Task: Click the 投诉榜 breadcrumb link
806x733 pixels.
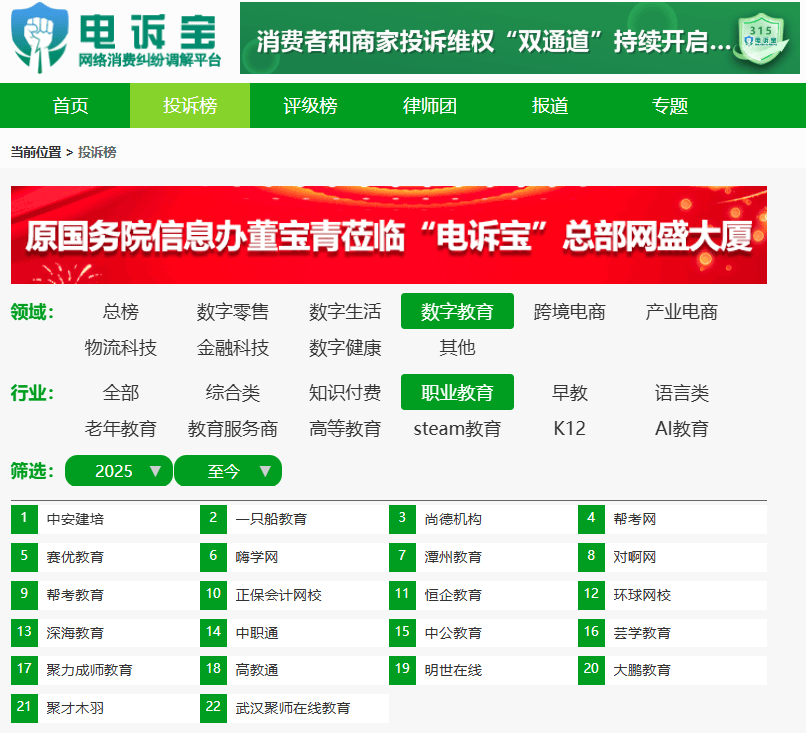Action: 97,152
